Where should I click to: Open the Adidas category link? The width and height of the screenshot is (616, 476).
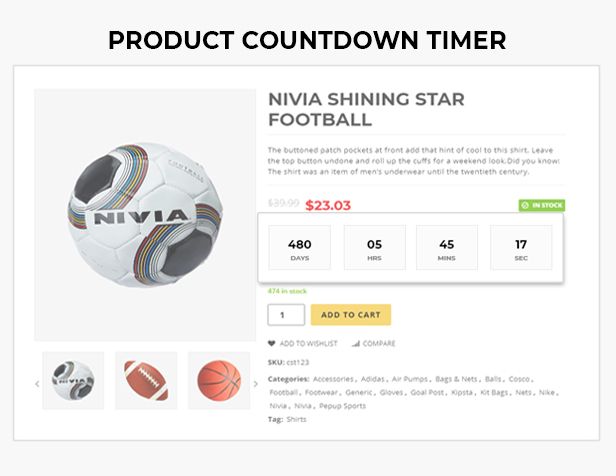371,380
